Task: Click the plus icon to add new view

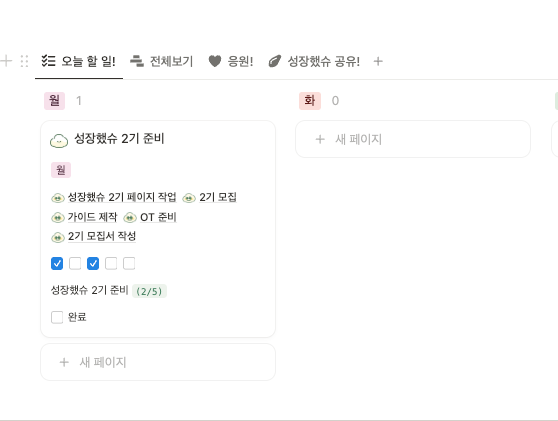Action: tap(378, 61)
